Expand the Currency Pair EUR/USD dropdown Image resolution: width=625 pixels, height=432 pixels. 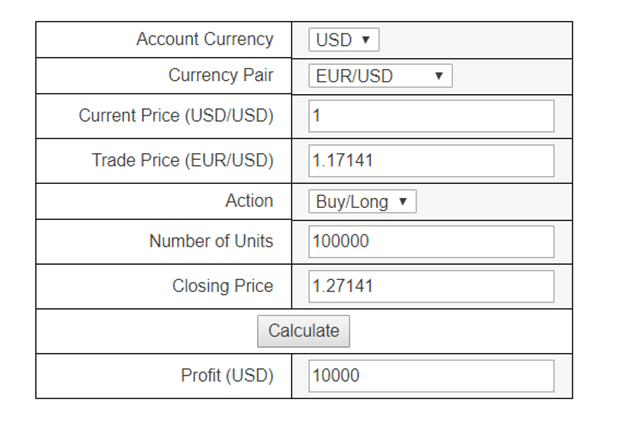pyautogui.click(x=380, y=76)
